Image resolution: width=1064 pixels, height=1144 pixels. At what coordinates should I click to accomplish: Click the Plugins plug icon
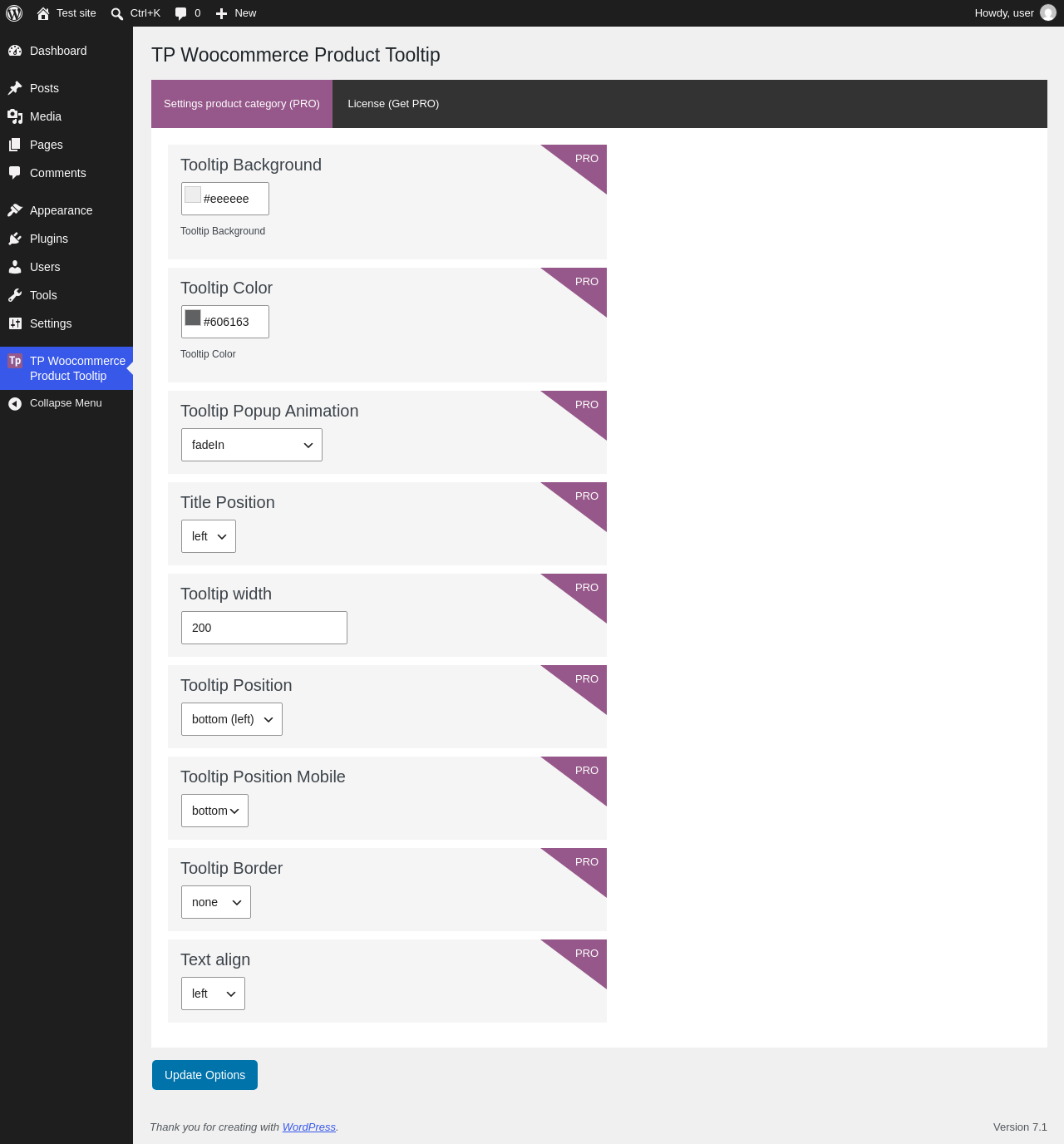tap(15, 239)
